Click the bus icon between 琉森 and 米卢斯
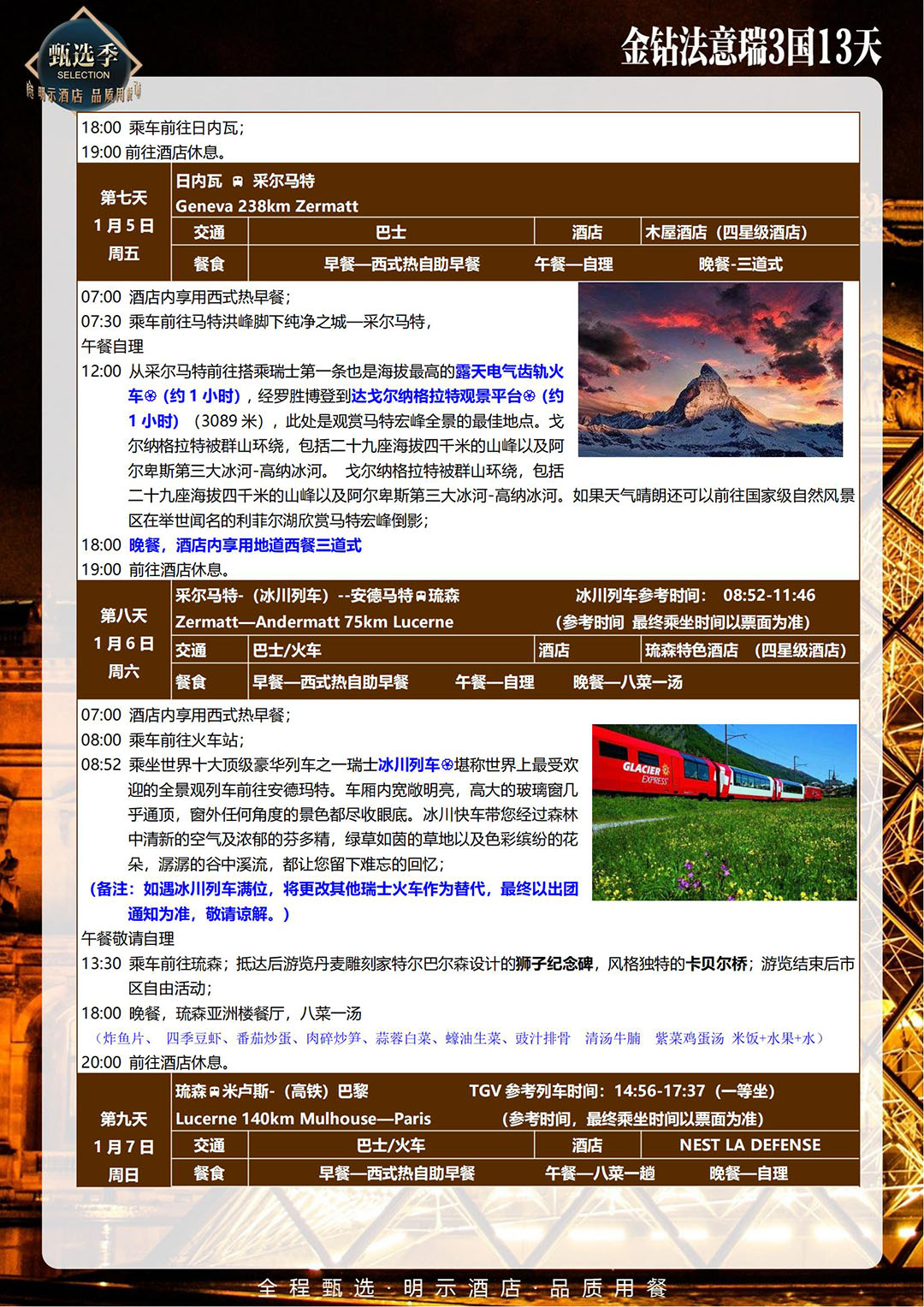Screen dimensions: 924x1307 click(215, 1092)
